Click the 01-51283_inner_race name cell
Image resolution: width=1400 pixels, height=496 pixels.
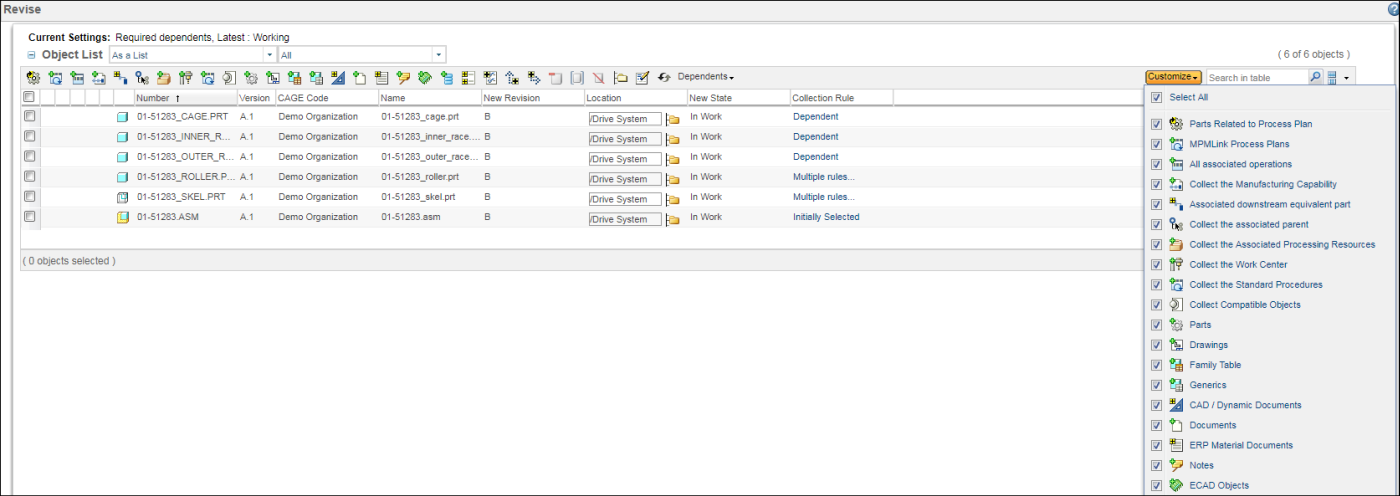click(429, 137)
